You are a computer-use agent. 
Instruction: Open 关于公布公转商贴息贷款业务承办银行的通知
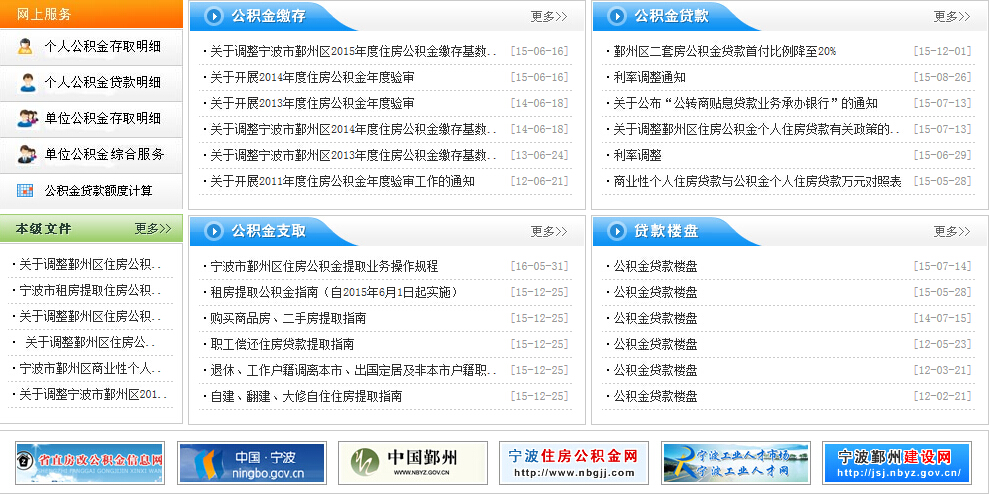(746, 103)
